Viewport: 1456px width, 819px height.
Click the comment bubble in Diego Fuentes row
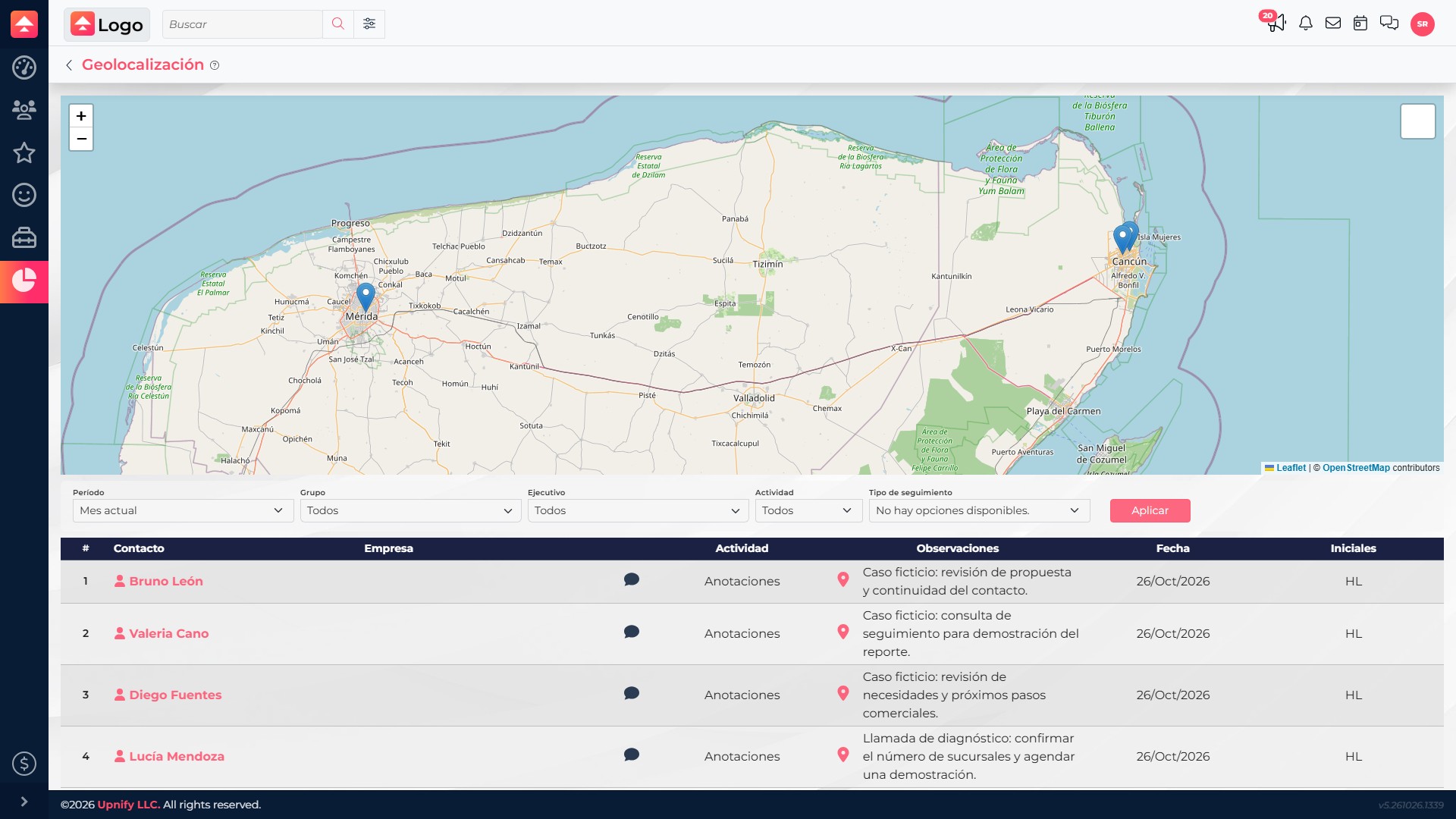[x=632, y=694]
